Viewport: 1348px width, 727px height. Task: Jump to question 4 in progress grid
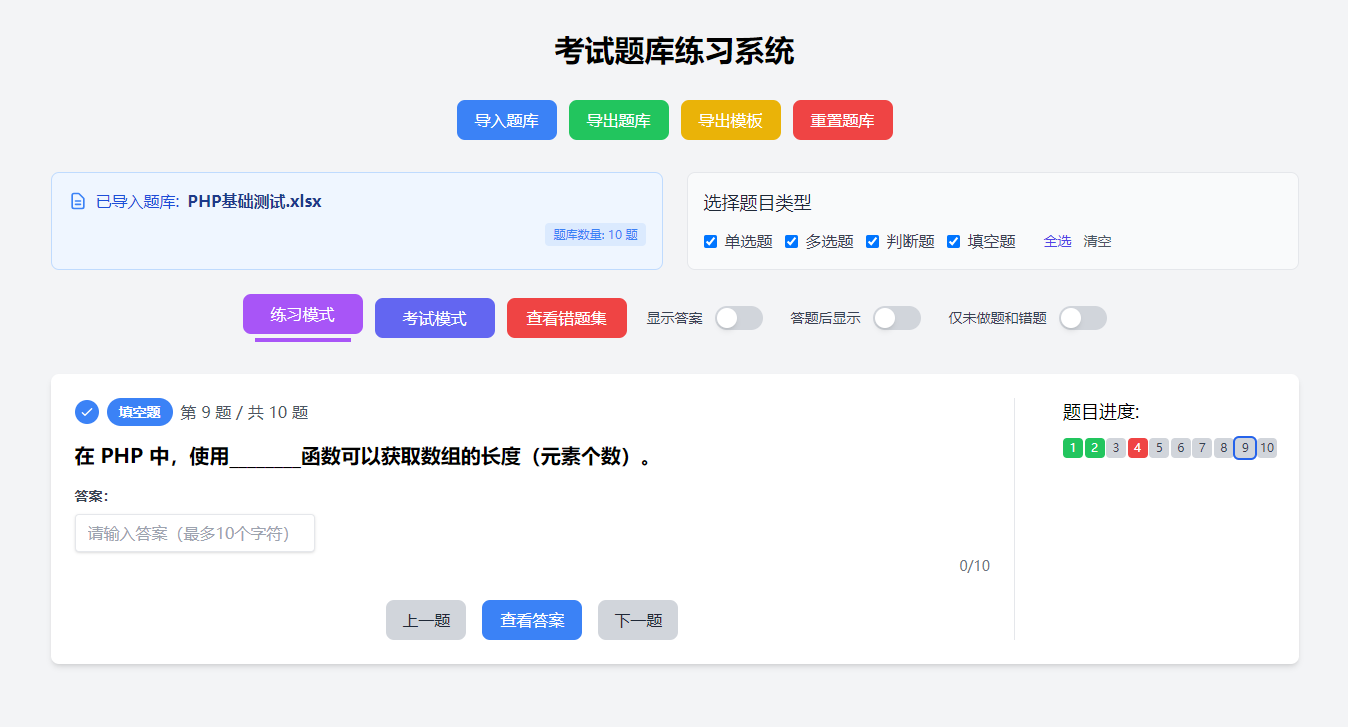coord(1137,448)
